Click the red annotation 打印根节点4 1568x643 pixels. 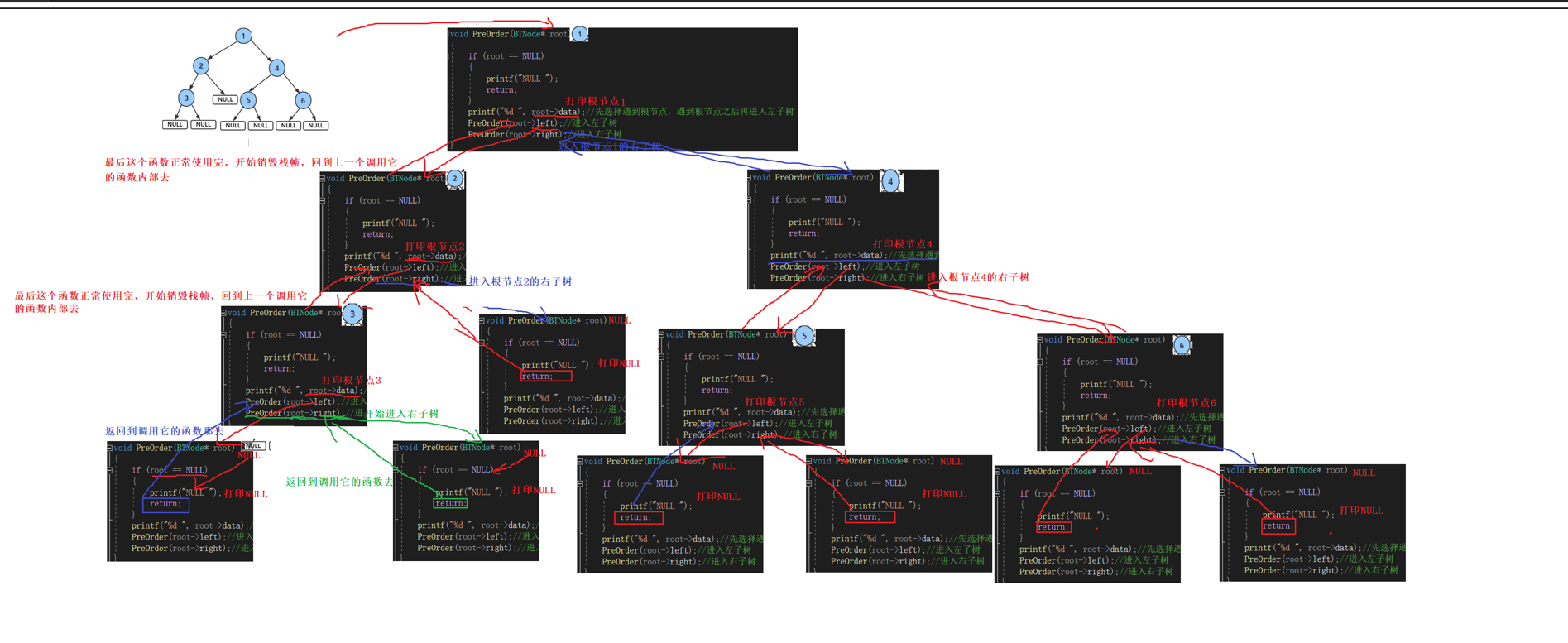tap(903, 244)
